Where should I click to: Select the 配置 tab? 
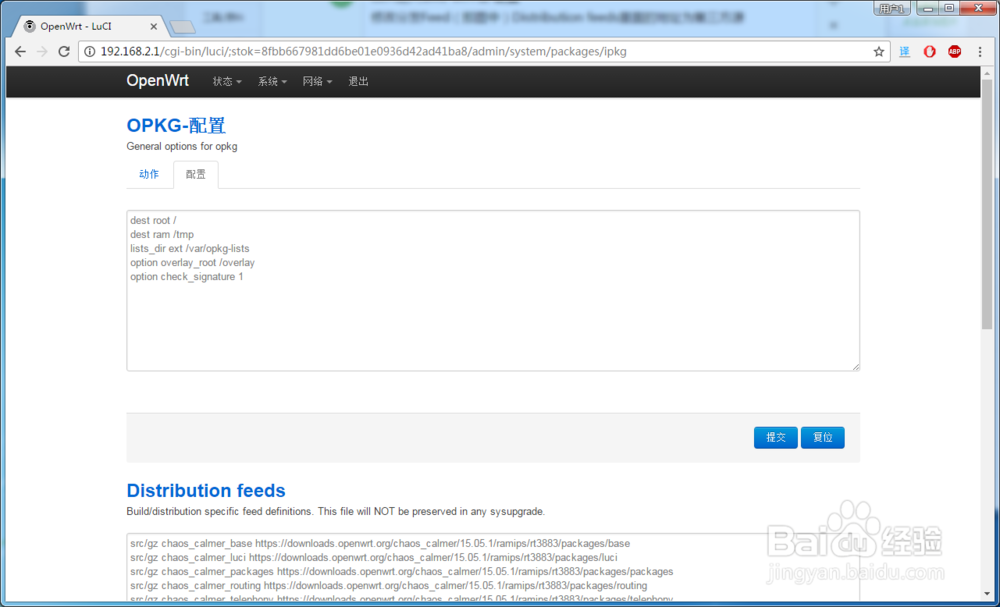pos(196,174)
